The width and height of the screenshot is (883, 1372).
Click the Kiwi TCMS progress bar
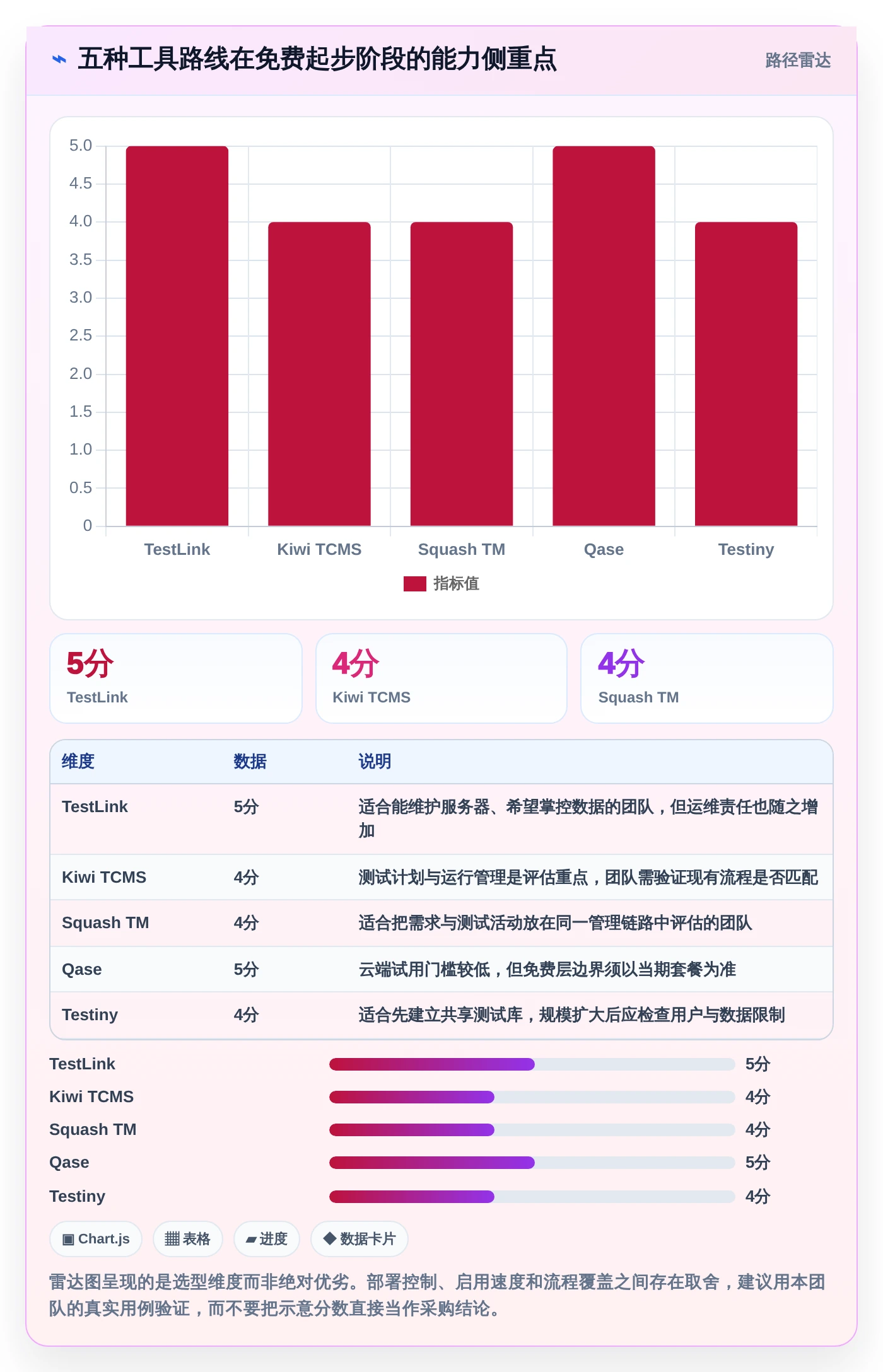tap(532, 1097)
